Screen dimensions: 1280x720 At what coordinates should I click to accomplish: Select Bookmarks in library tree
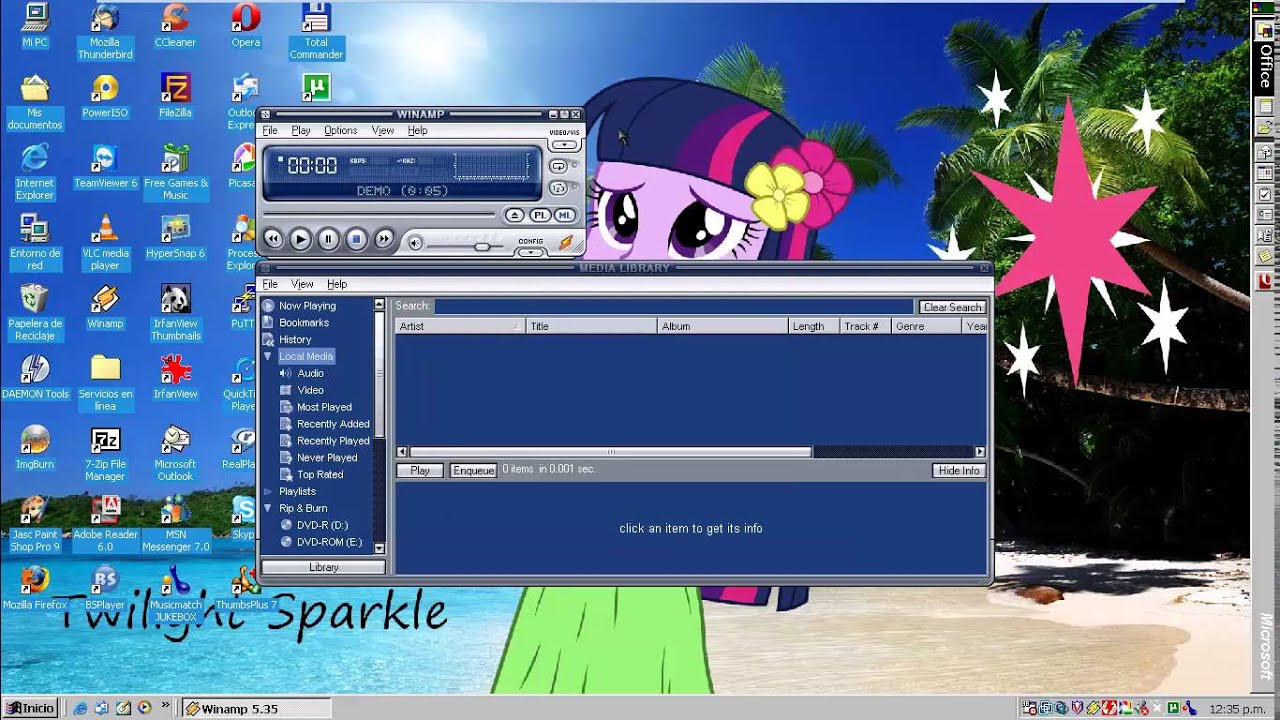click(x=304, y=323)
